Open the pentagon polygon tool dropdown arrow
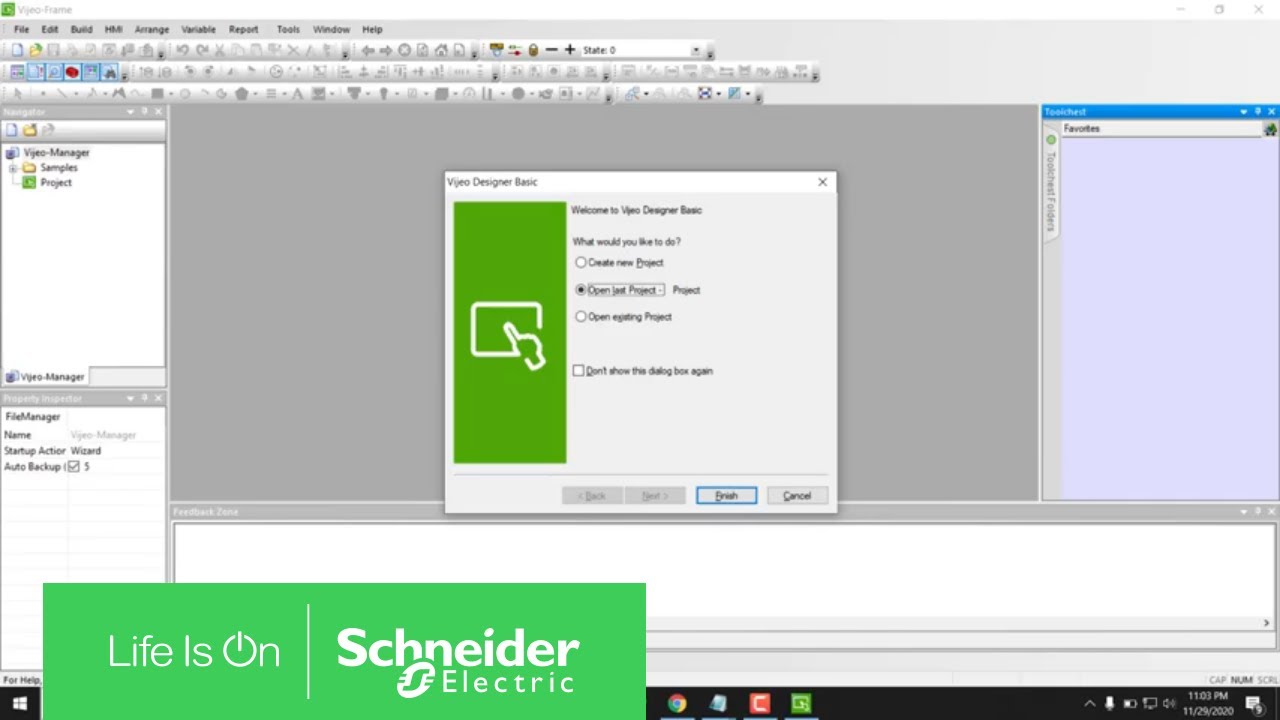 coord(255,94)
